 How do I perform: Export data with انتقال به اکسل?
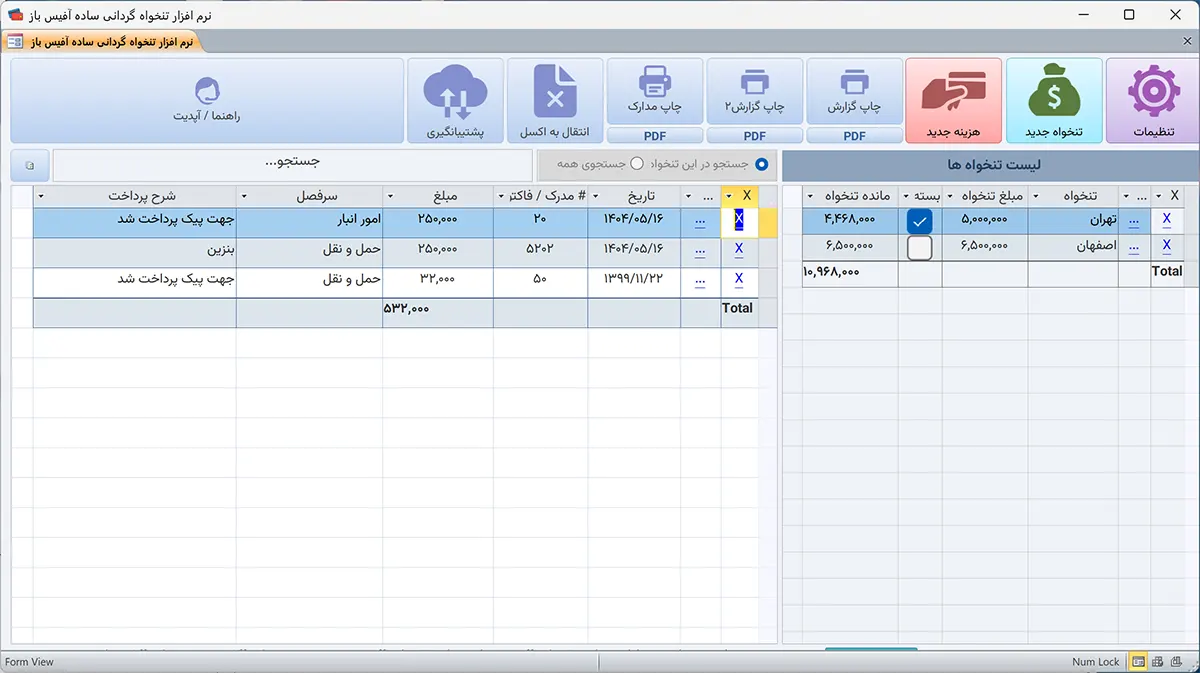(x=555, y=100)
